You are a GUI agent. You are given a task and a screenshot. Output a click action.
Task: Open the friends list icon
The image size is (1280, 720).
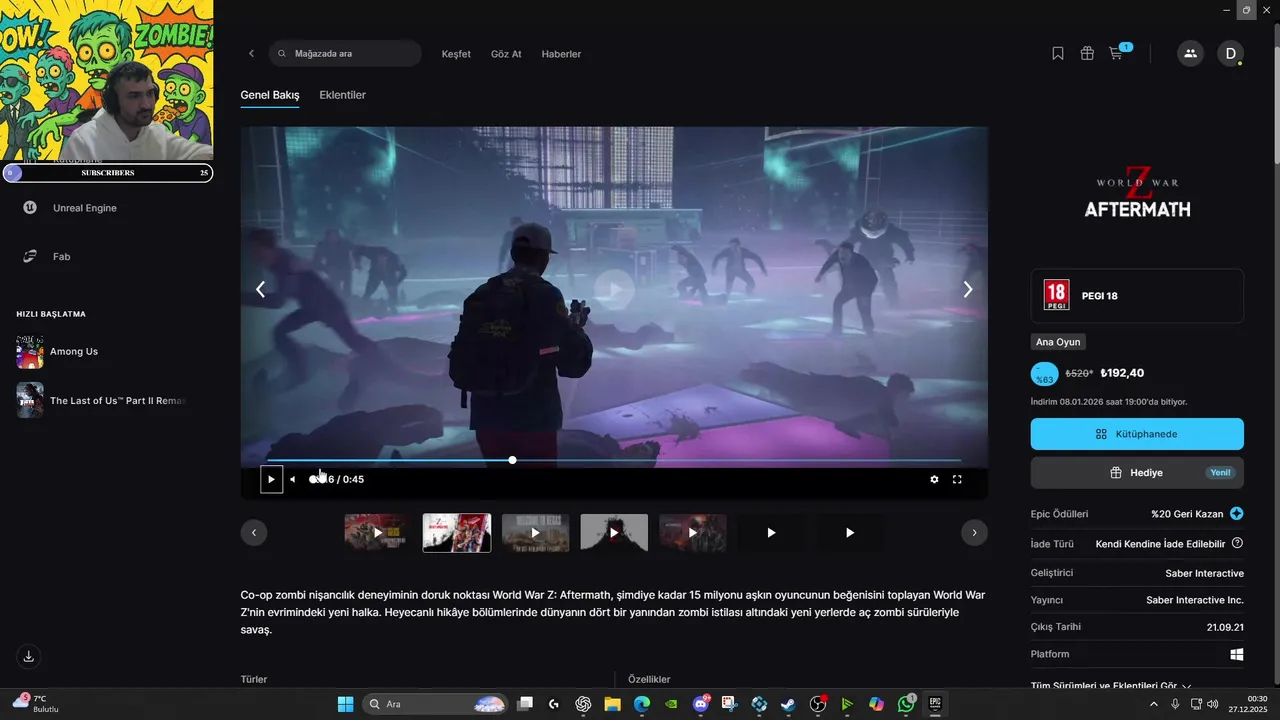[x=1190, y=54]
